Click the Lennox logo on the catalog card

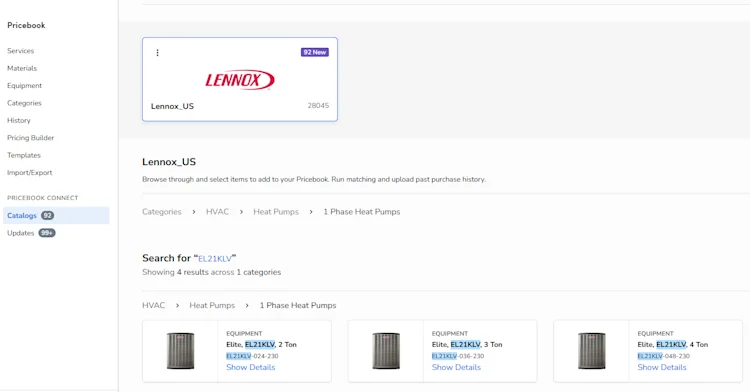240,80
